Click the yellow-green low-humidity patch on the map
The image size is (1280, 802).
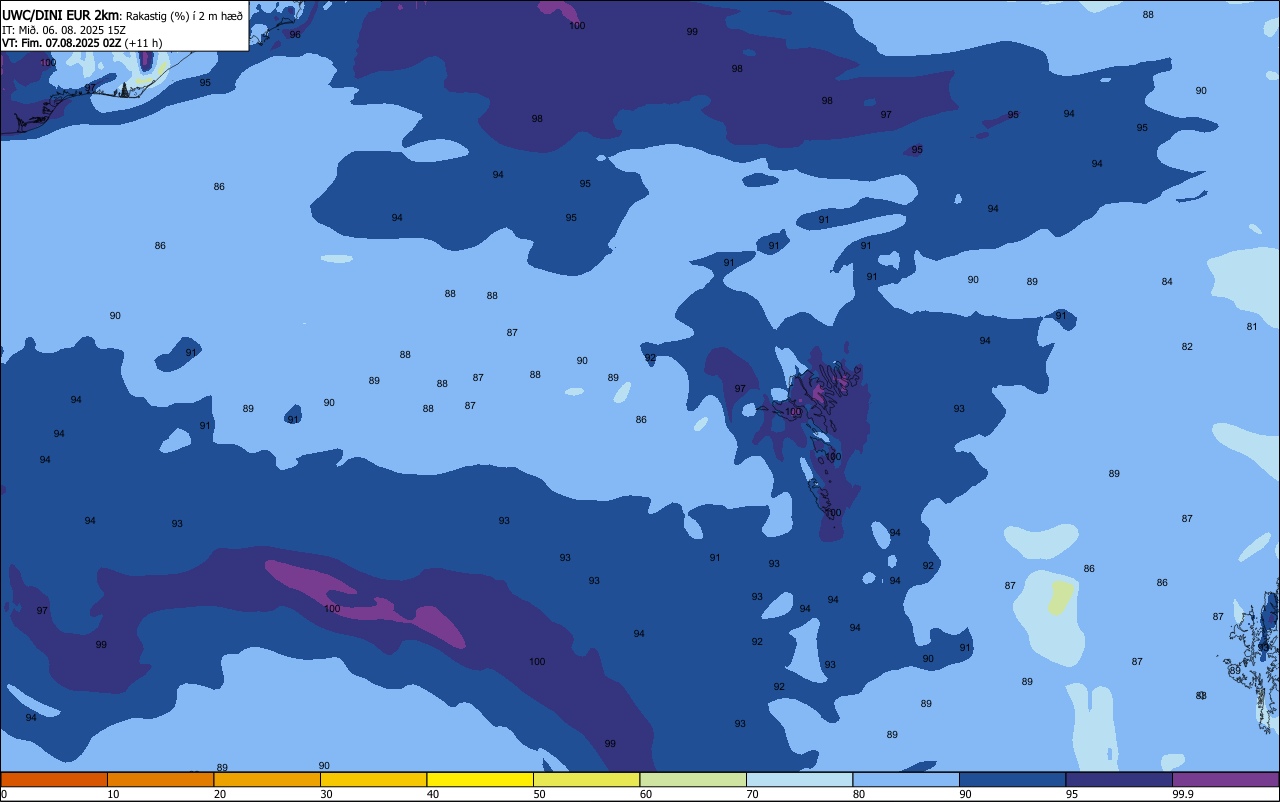(1059, 598)
